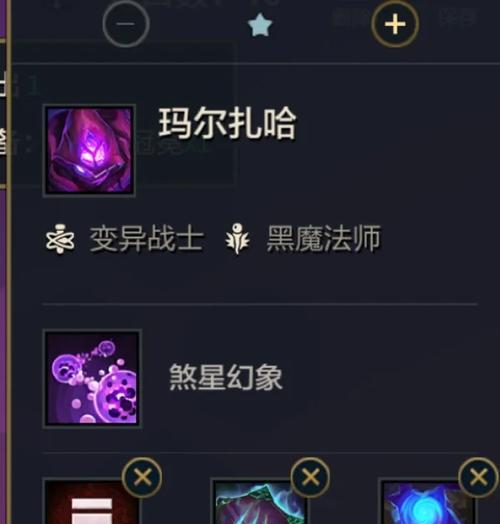This screenshot has height=524, width=500.
Task: Remove the blue orb item
Action: (x=479, y=477)
